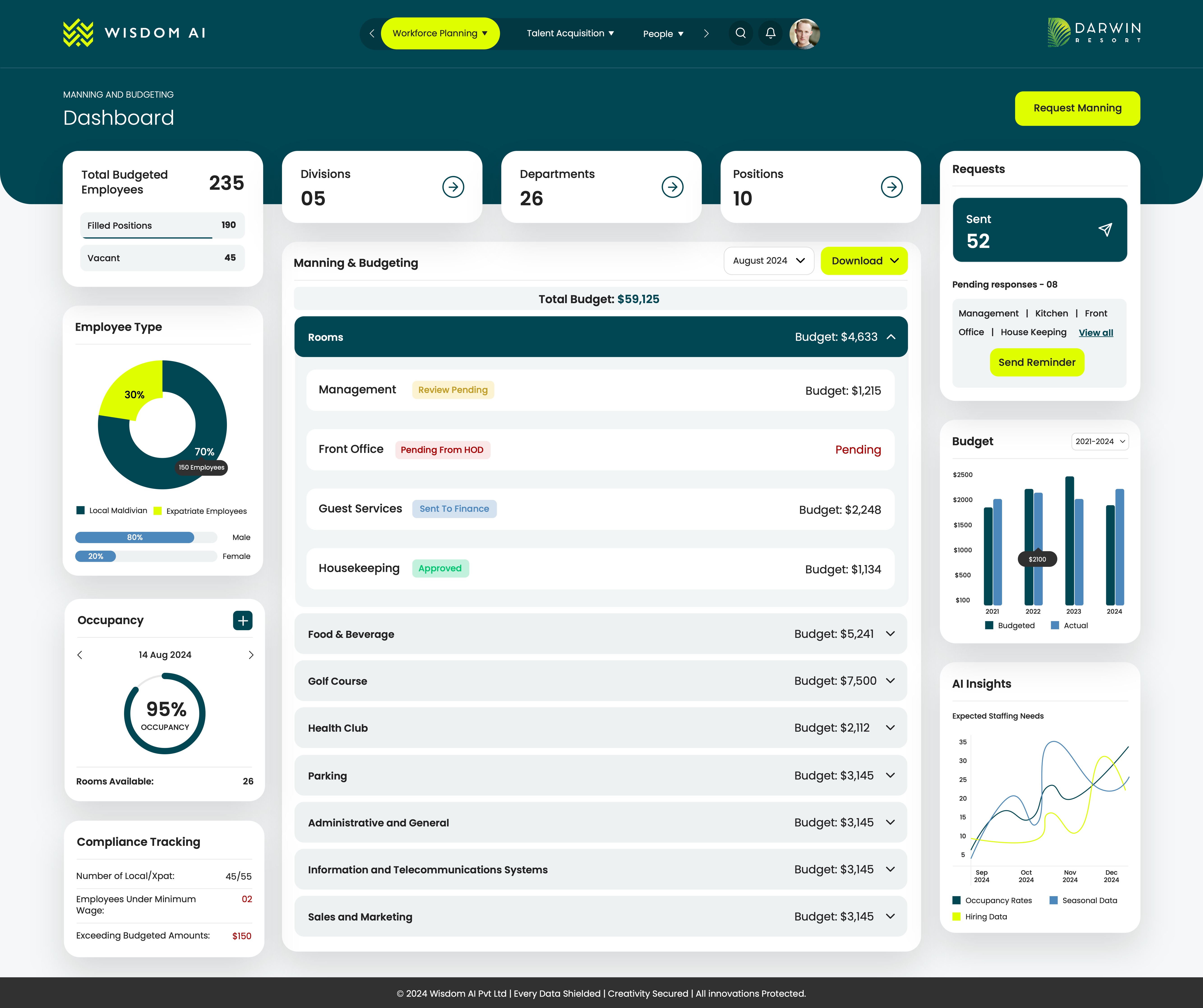The height and width of the screenshot is (1008, 1203).
Task: Click the Request Manning button
Action: coord(1077,108)
